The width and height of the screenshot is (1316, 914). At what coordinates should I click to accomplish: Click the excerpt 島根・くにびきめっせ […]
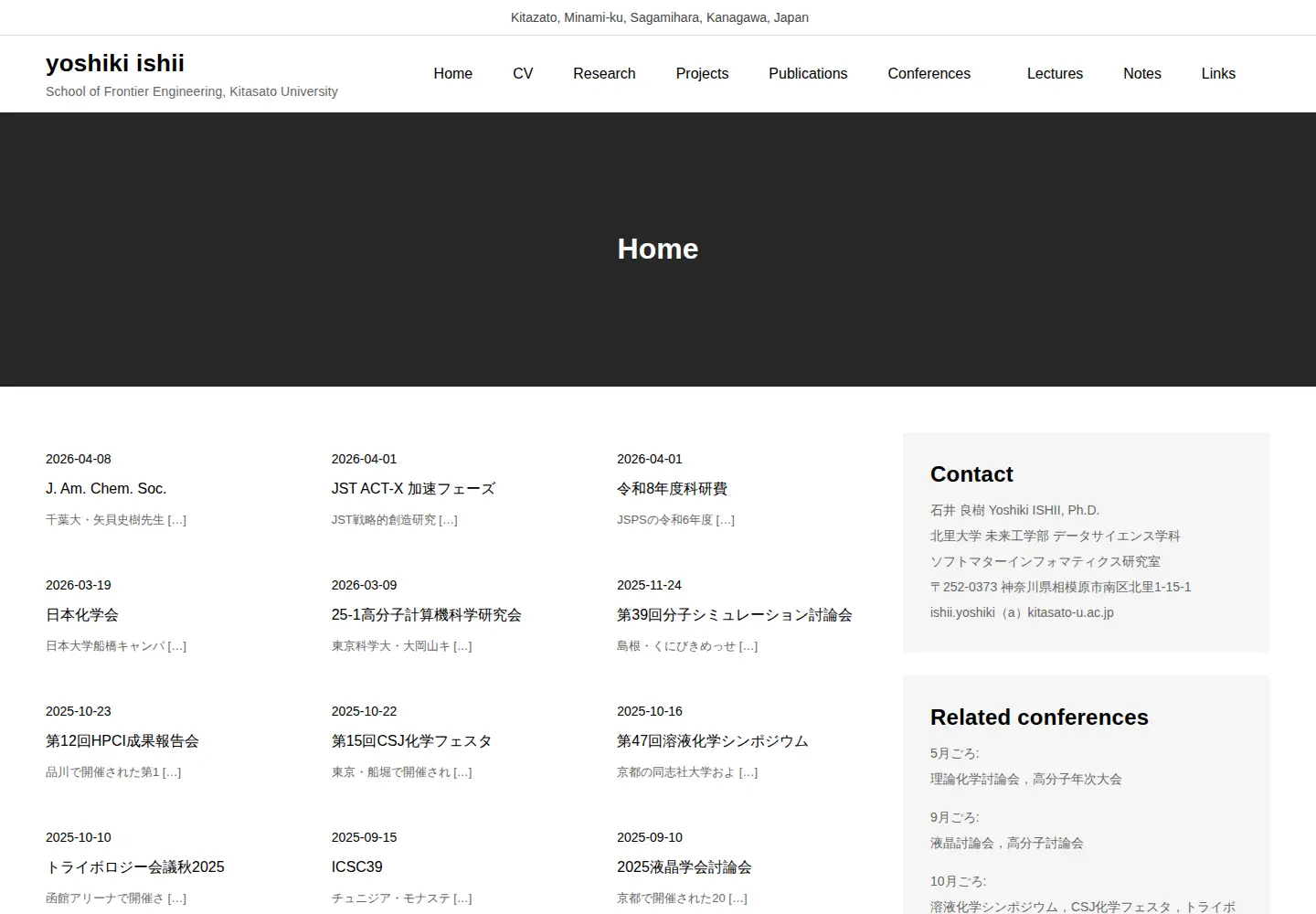pos(687,646)
